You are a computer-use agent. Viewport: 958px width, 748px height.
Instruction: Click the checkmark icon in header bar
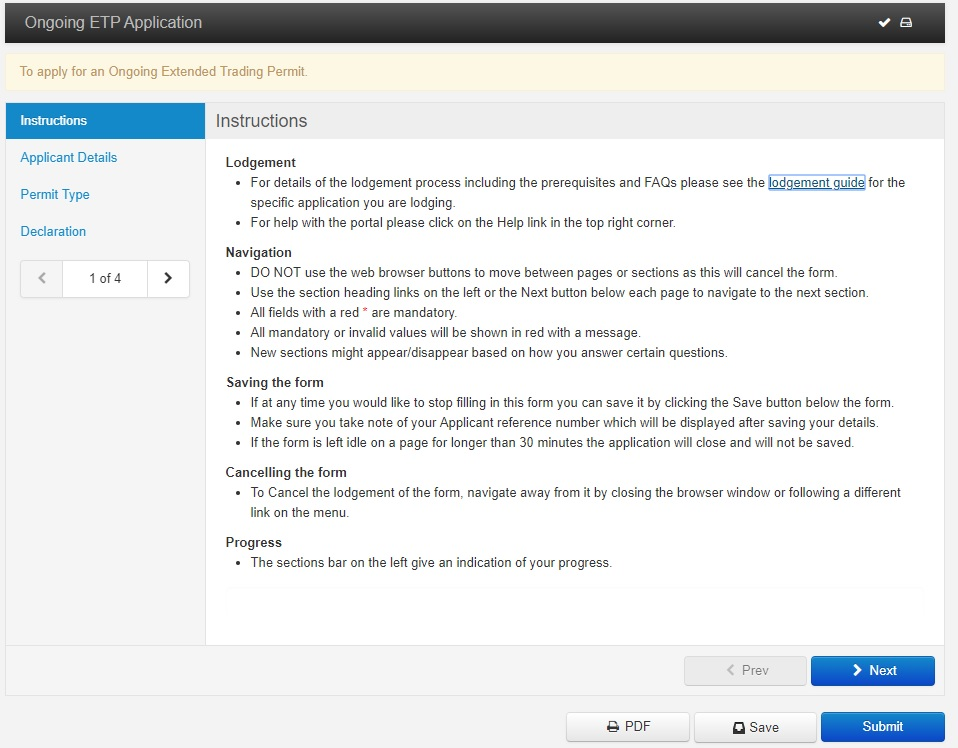coord(884,23)
